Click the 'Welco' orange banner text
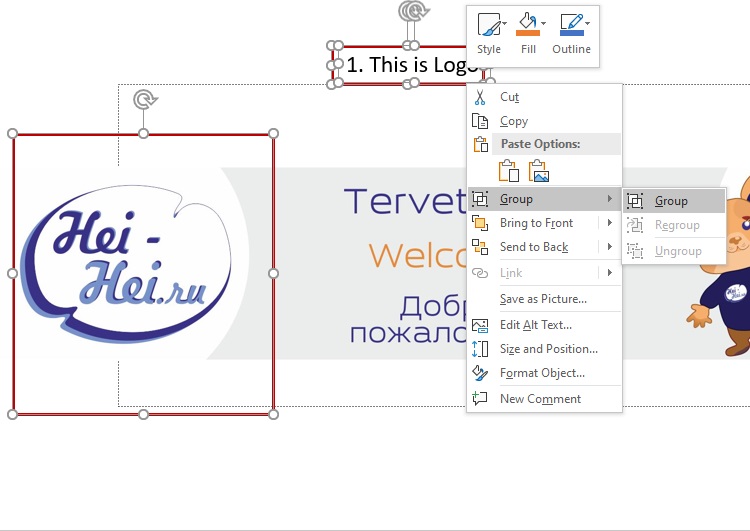 pos(417,255)
